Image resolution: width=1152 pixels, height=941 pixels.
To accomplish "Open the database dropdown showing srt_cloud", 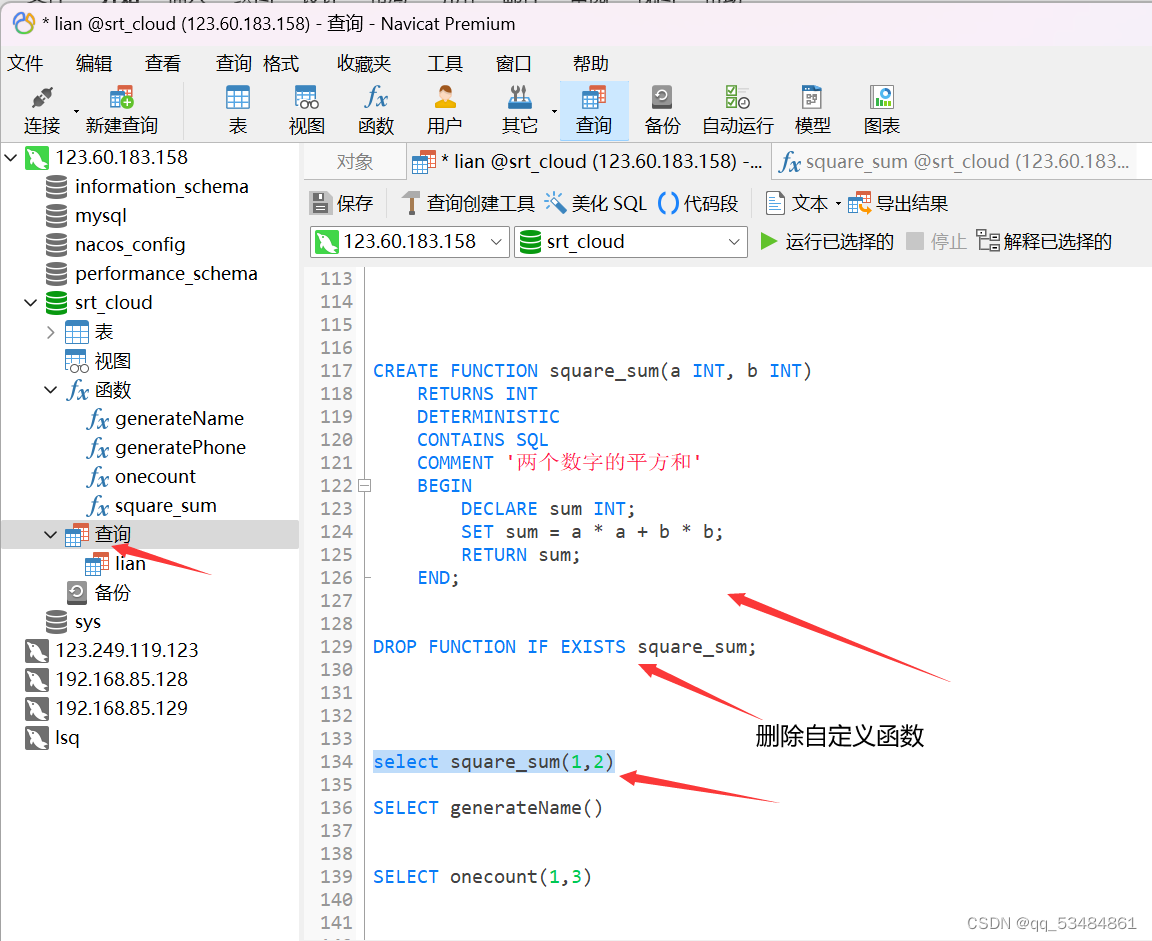I will click(x=630, y=241).
